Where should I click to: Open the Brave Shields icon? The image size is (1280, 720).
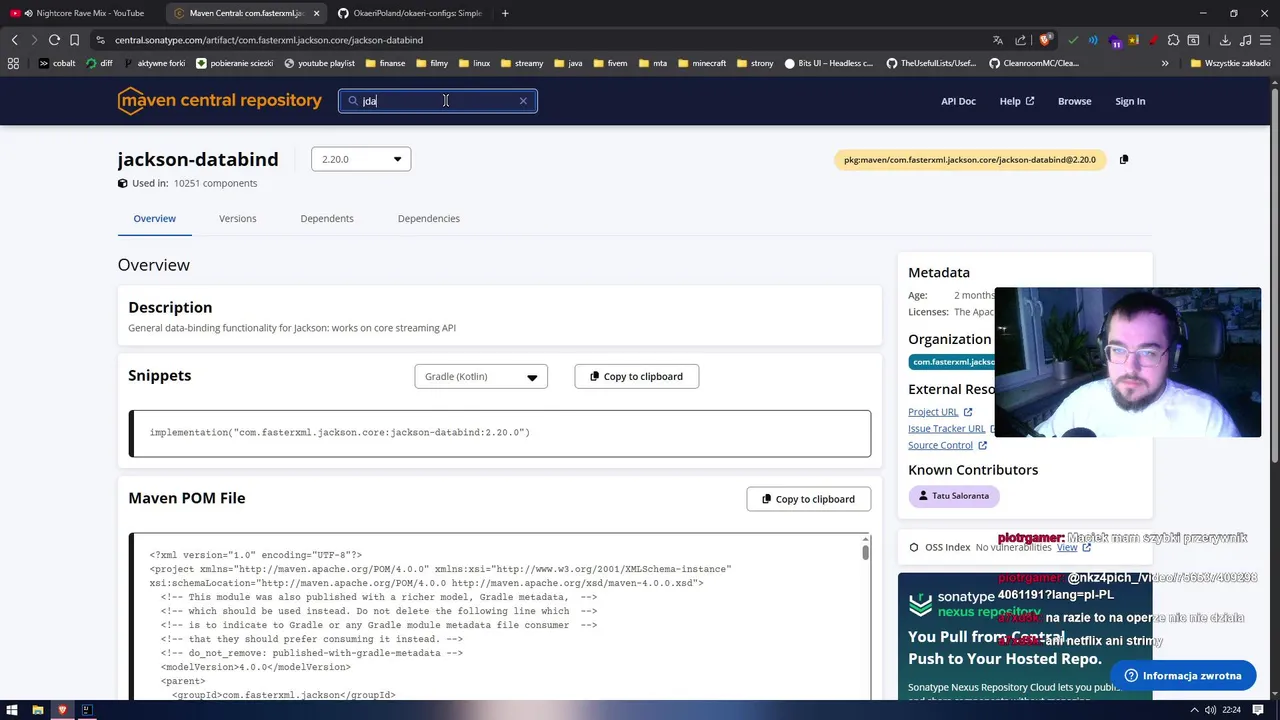pyautogui.click(x=1045, y=40)
